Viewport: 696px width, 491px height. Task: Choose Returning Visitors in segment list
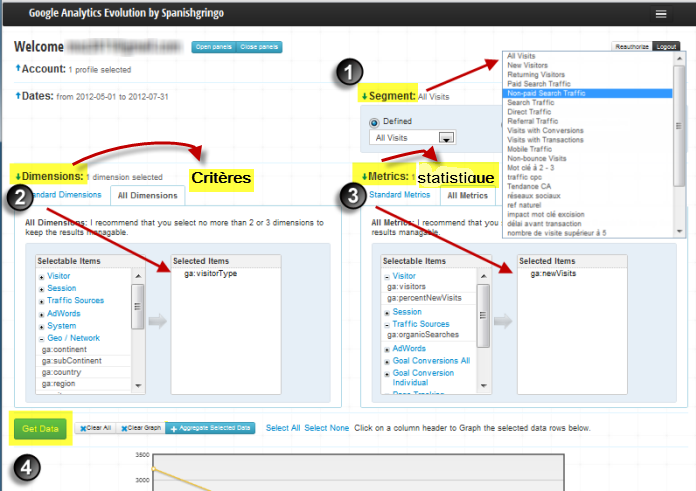coord(536,75)
